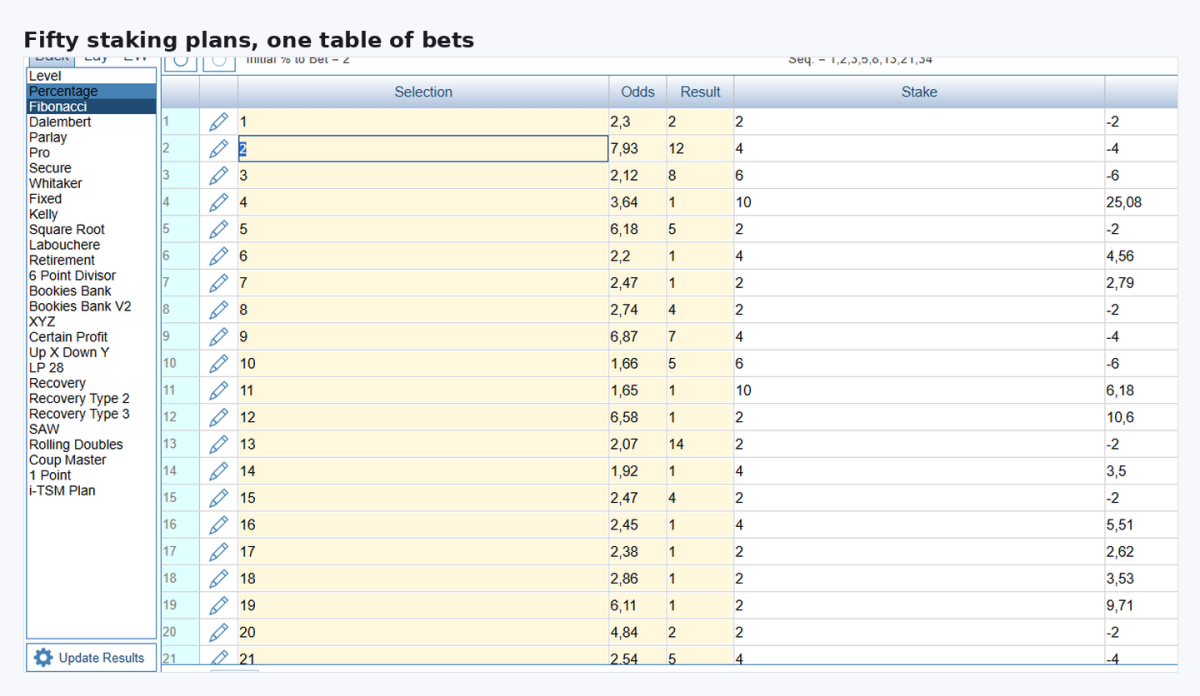Select the LP 28 plan
Viewport: 1200px width, 696px height.
(91, 368)
